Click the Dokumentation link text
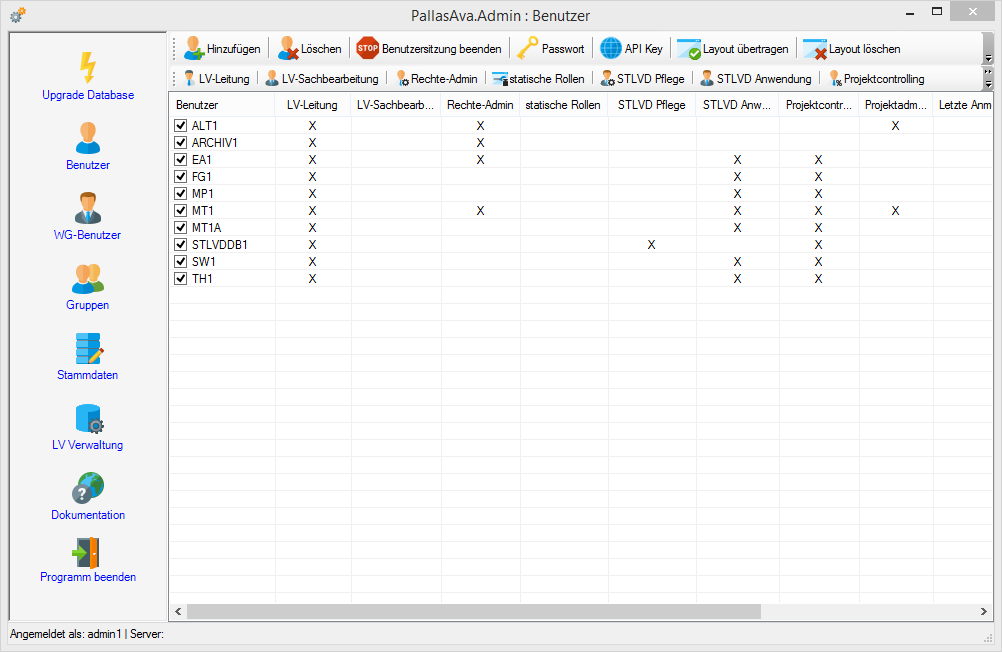The width and height of the screenshot is (1002, 652). [x=88, y=515]
